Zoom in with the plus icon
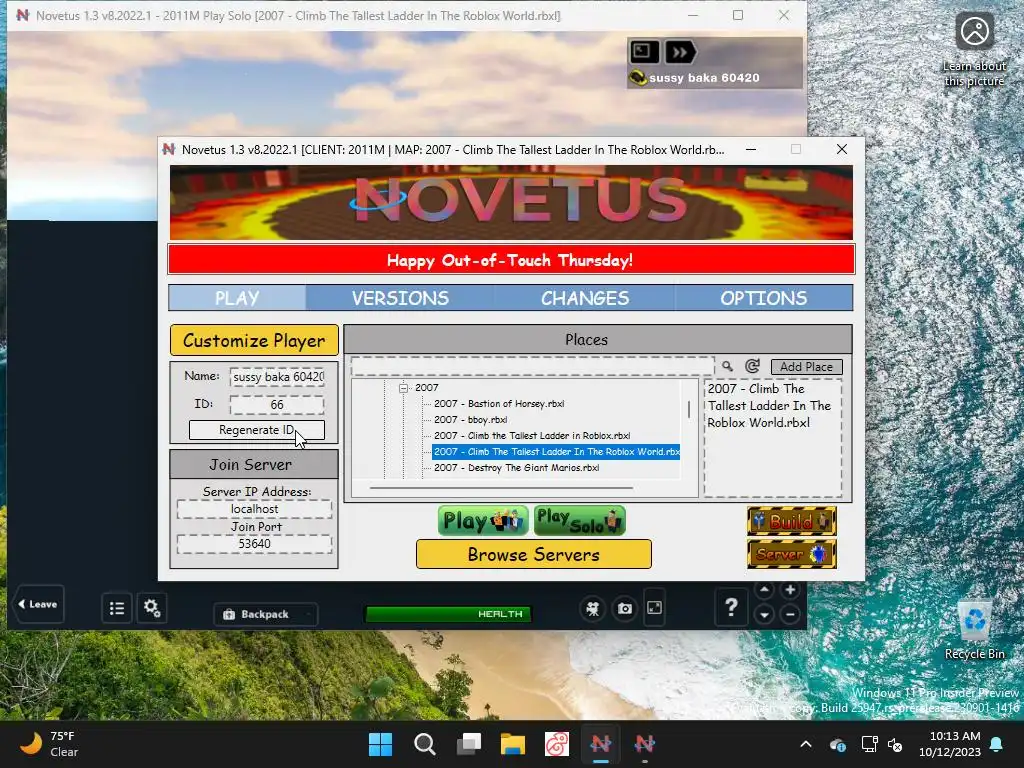1024x768 pixels. [x=790, y=590]
